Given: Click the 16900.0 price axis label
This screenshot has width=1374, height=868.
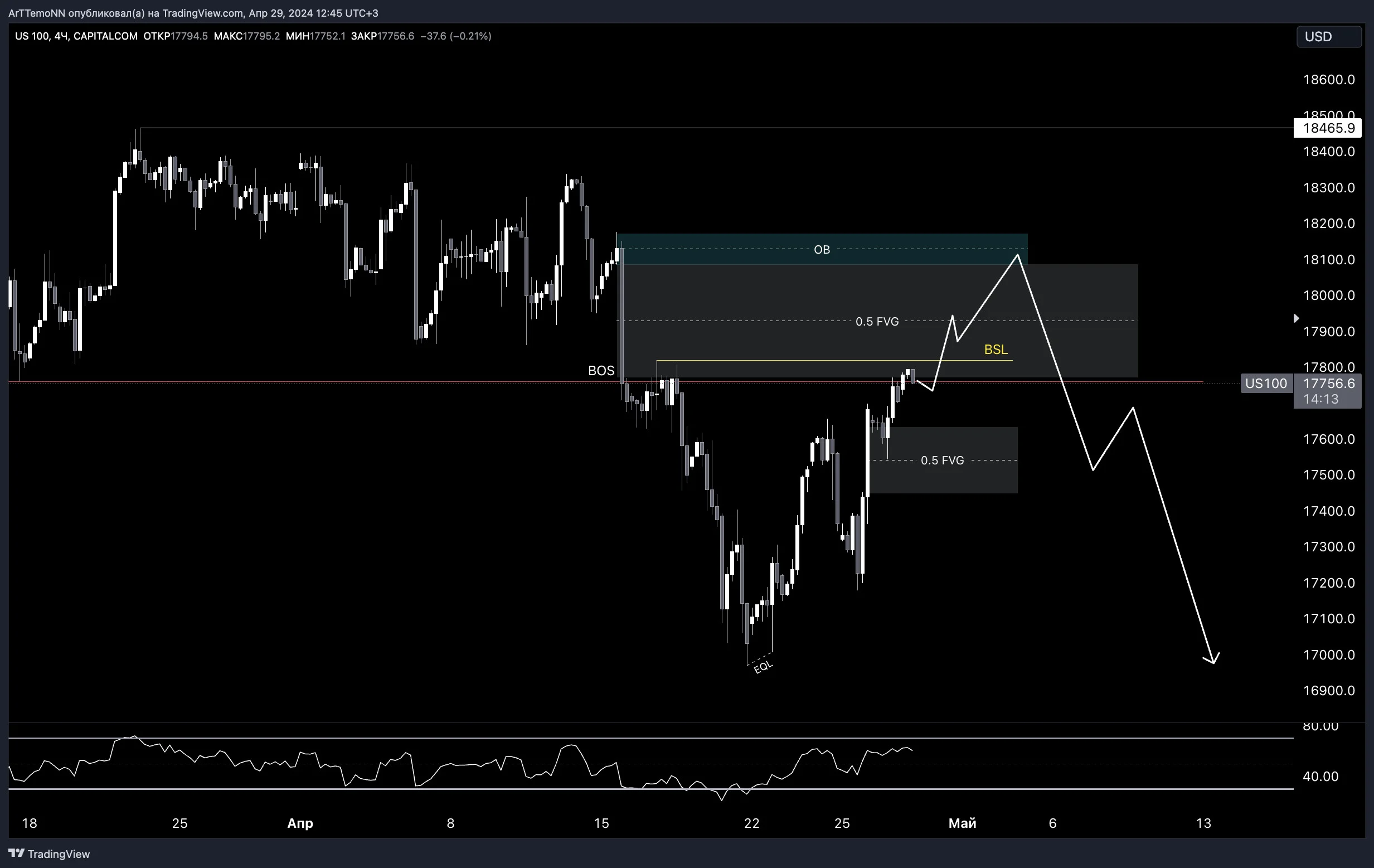Looking at the screenshot, I should point(1329,691).
